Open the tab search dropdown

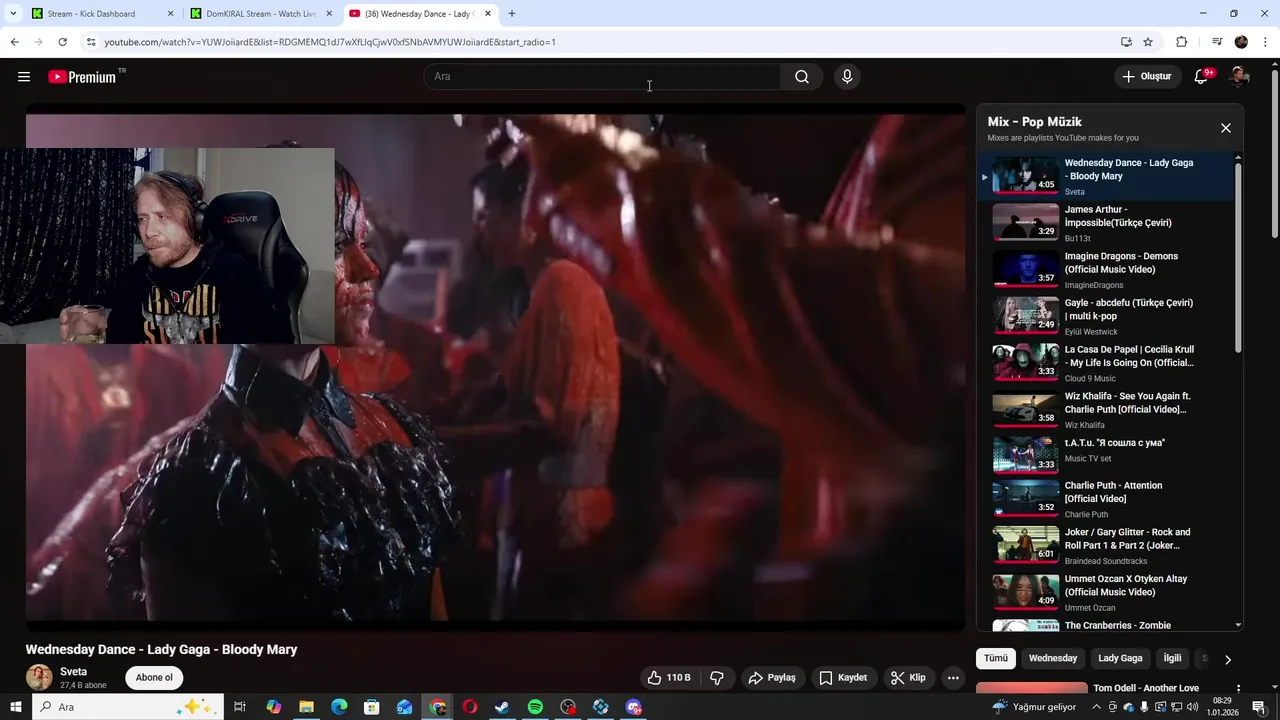tap(13, 14)
